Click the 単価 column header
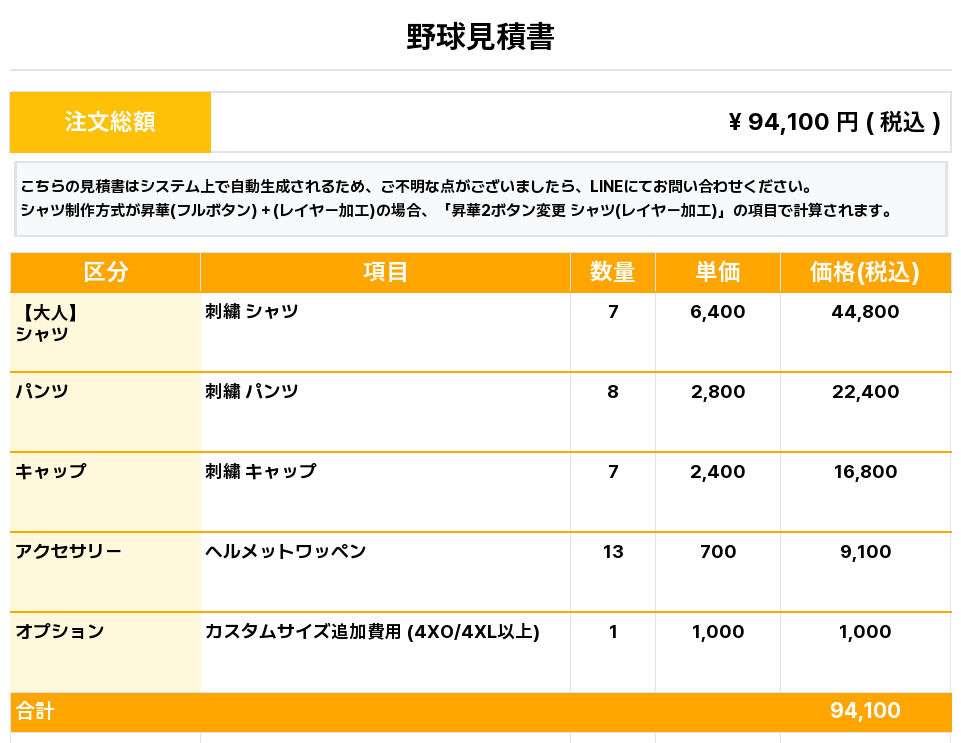 click(x=718, y=272)
